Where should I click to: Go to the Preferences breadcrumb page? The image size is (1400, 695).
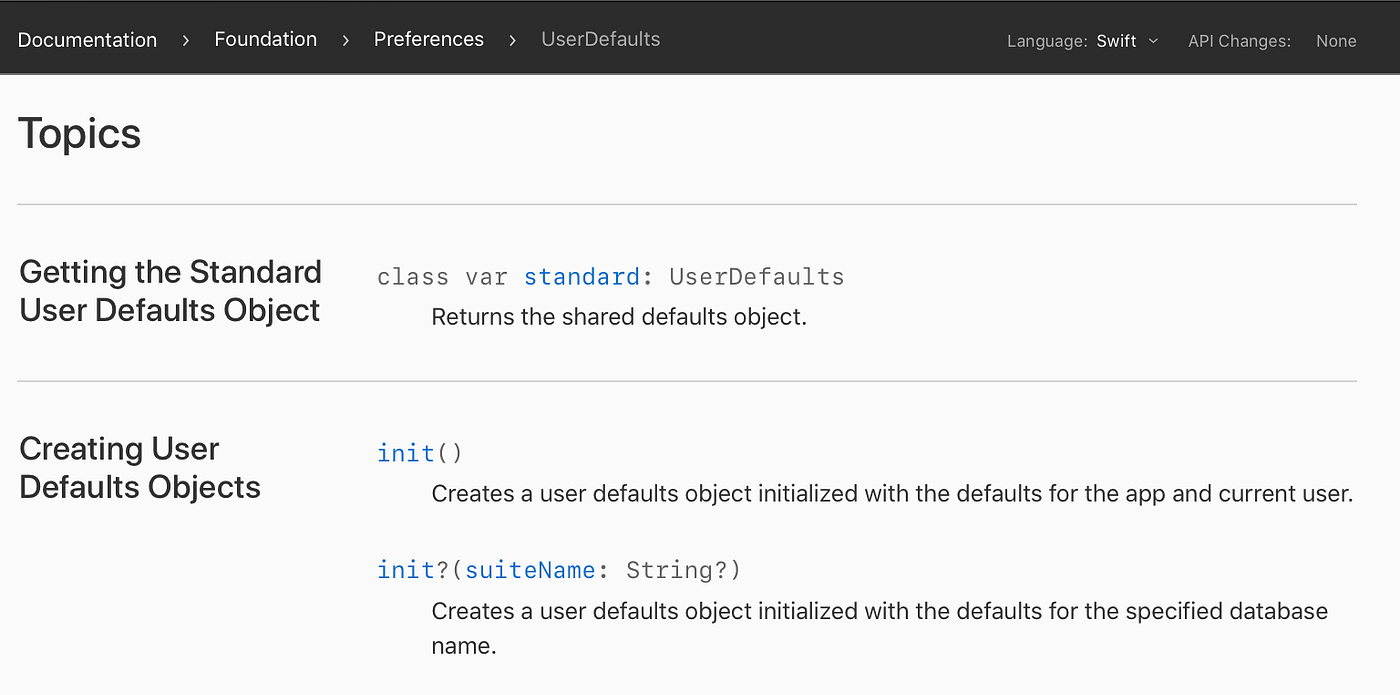pyautogui.click(x=428, y=39)
